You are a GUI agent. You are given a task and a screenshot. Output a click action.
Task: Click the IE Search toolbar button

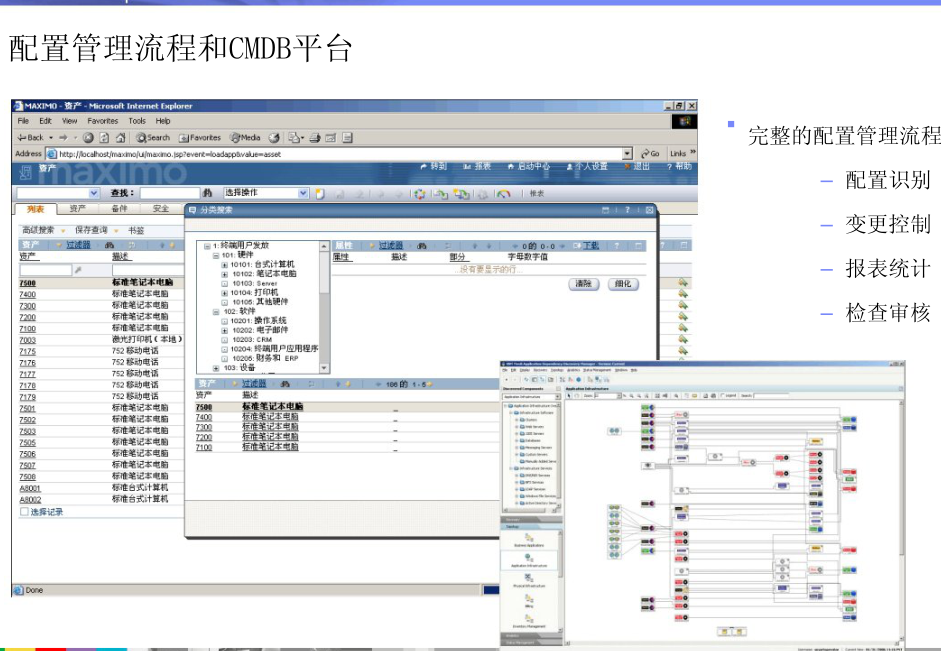click(x=153, y=138)
